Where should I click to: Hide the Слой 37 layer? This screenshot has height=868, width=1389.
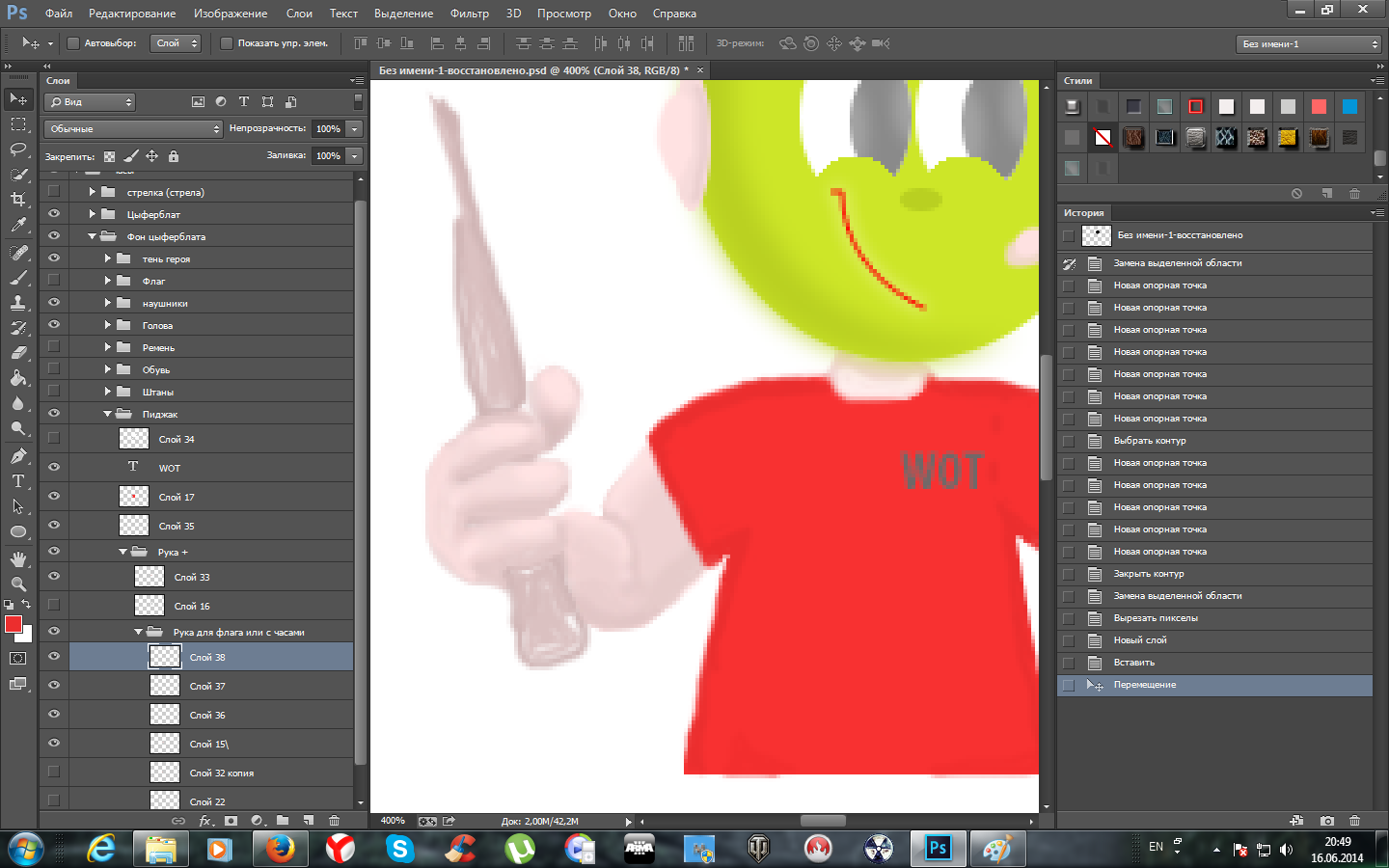coord(54,686)
